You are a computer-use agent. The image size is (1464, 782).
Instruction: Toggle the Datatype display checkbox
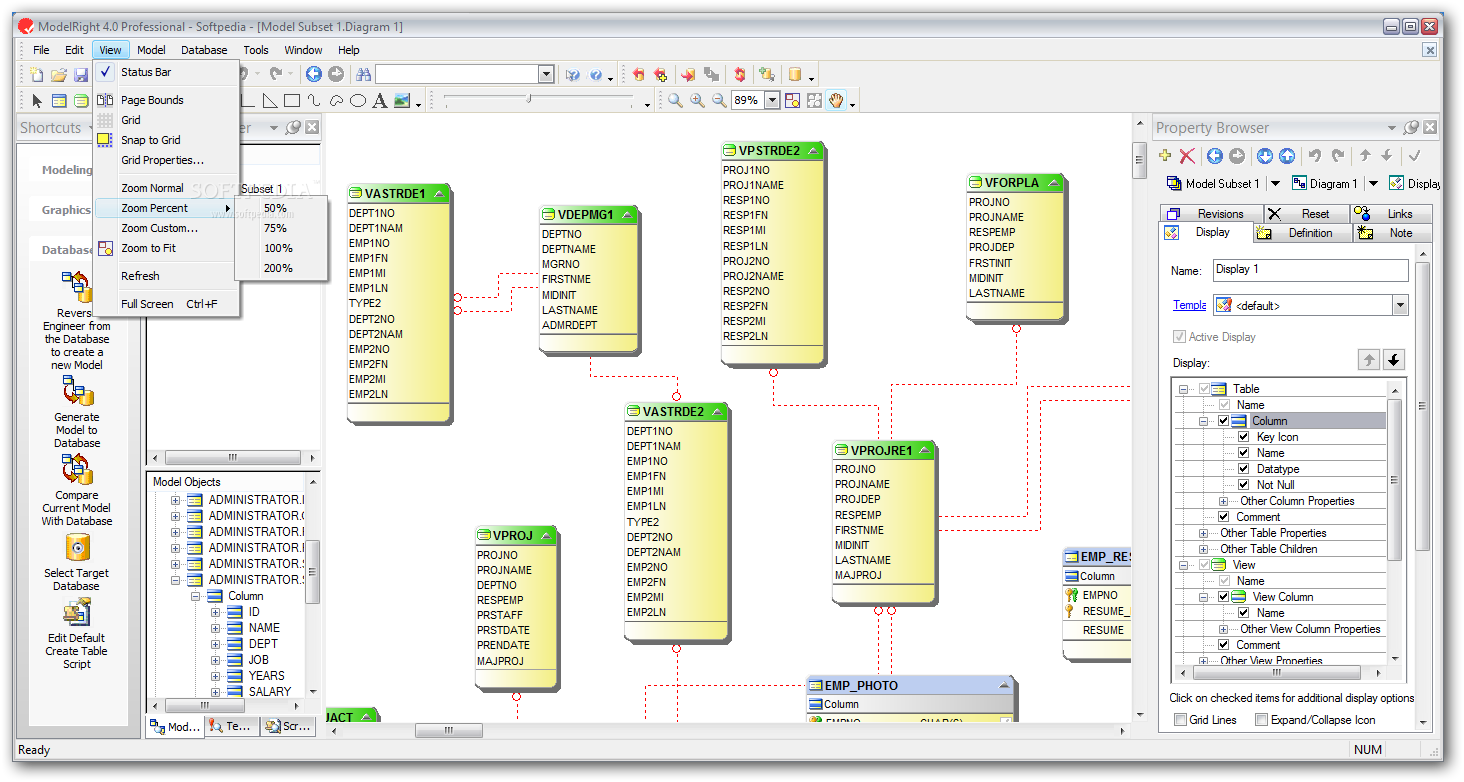coord(1243,469)
